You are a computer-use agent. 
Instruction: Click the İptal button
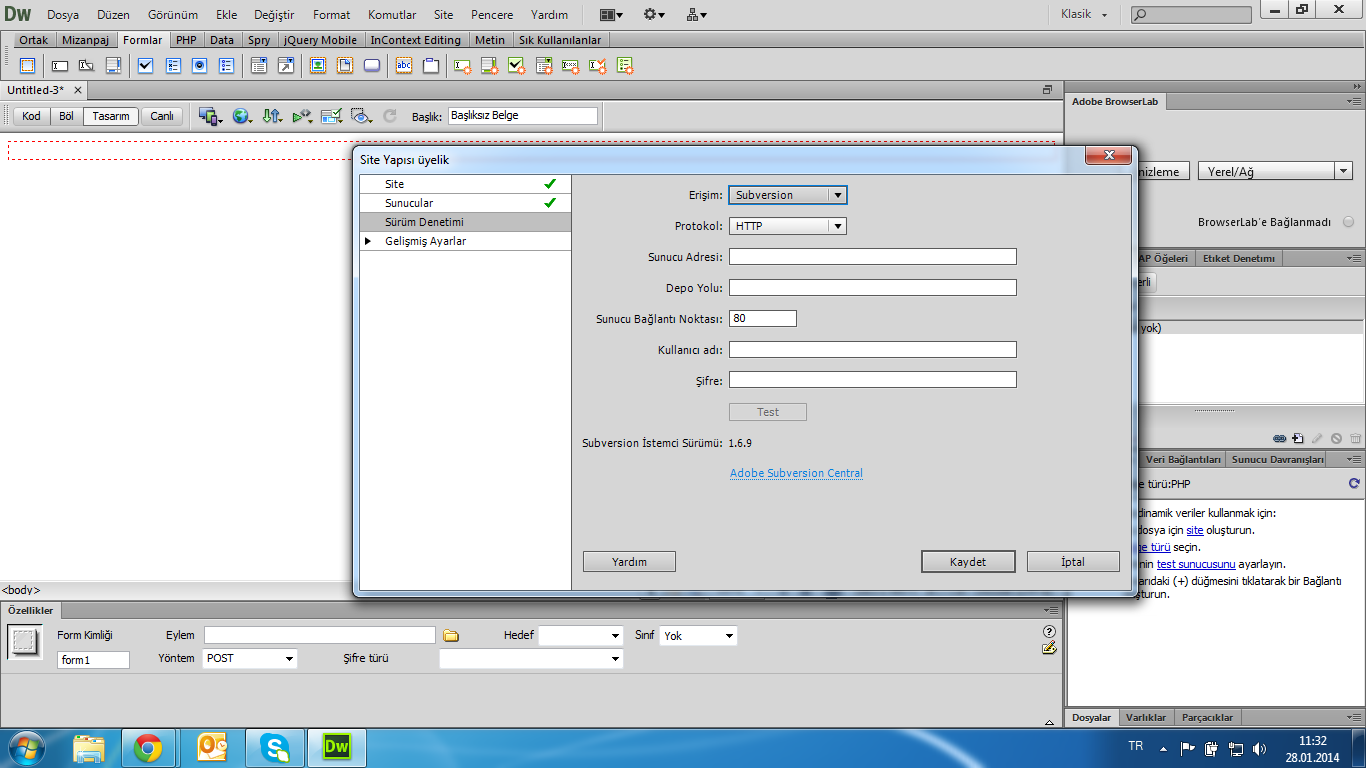click(1073, 562)
